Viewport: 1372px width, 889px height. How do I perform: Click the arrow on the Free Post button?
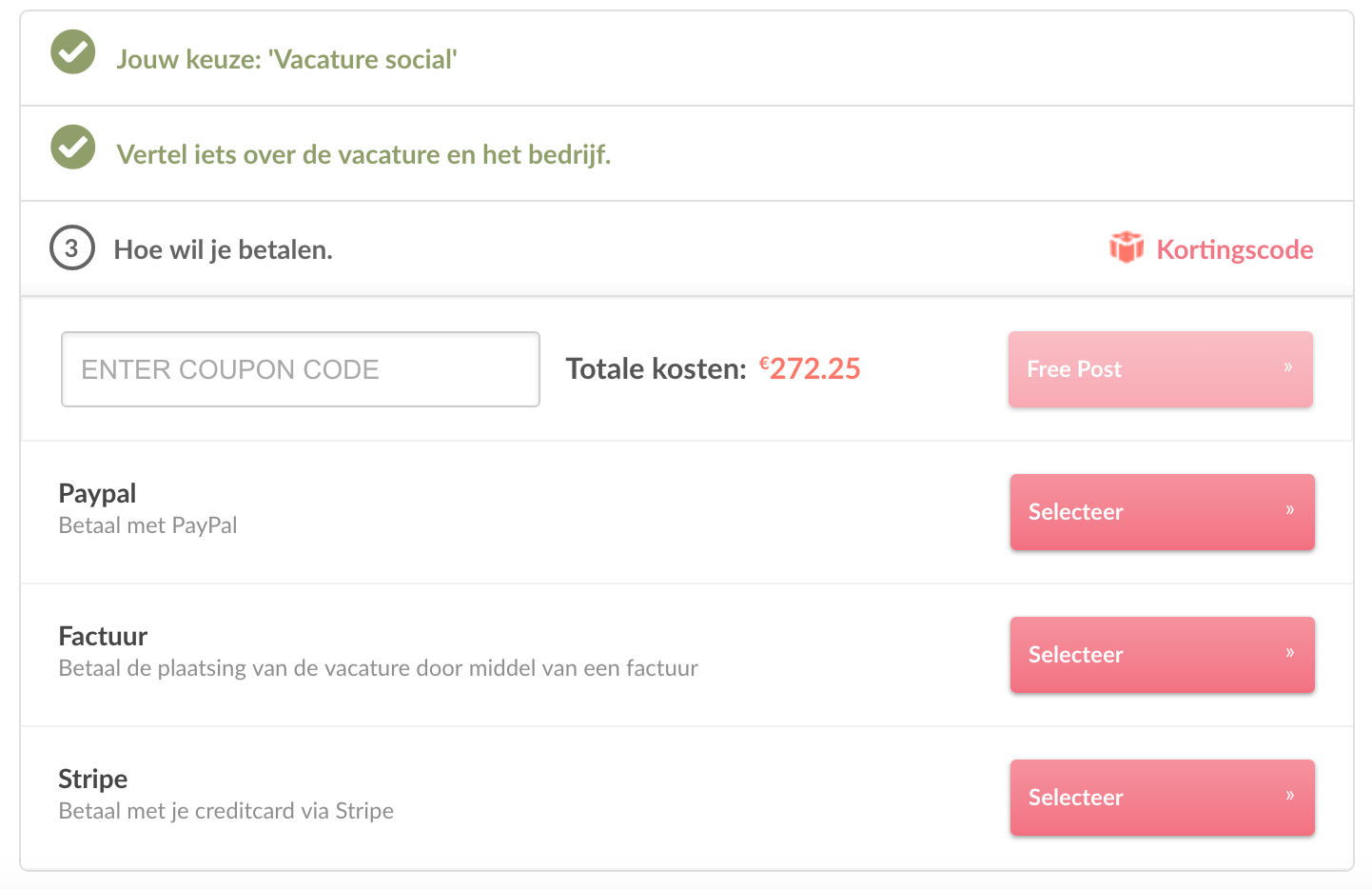click(x=1288, y=367)
